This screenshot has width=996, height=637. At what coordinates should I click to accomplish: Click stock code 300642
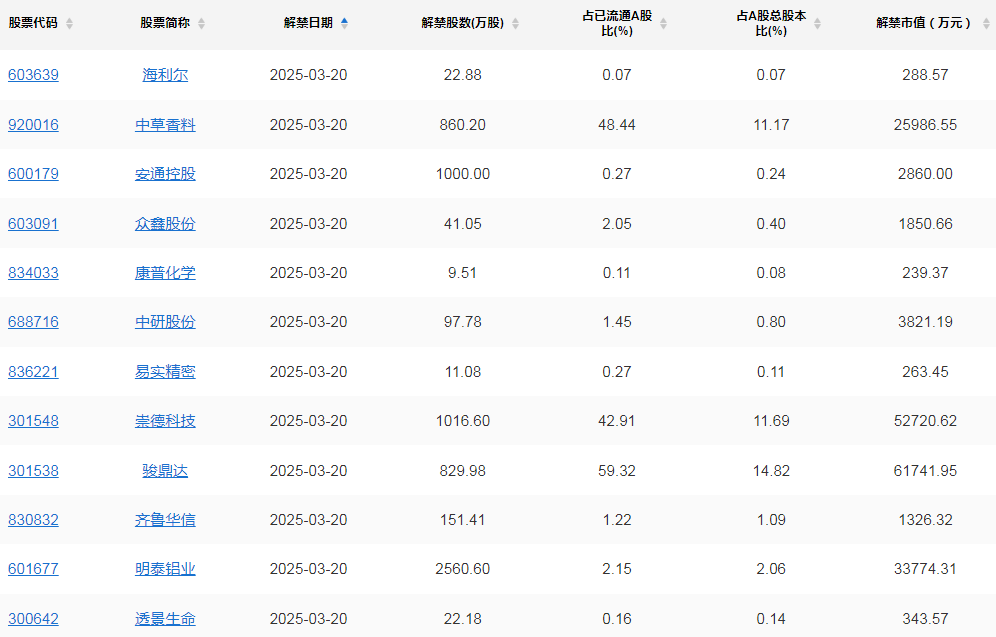[33, 619]
